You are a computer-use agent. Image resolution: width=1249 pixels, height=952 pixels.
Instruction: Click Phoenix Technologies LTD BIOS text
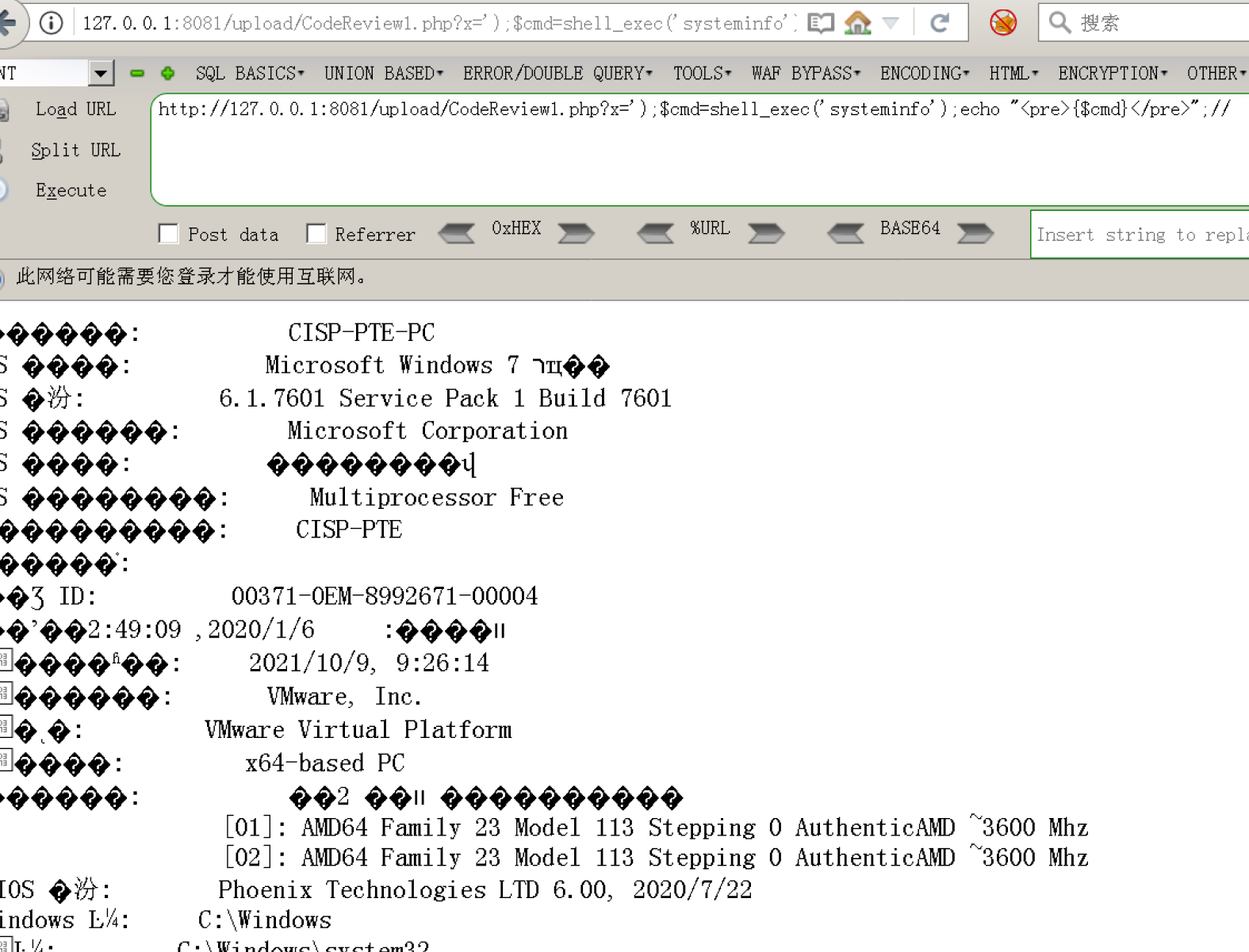(x=485, y=890)
